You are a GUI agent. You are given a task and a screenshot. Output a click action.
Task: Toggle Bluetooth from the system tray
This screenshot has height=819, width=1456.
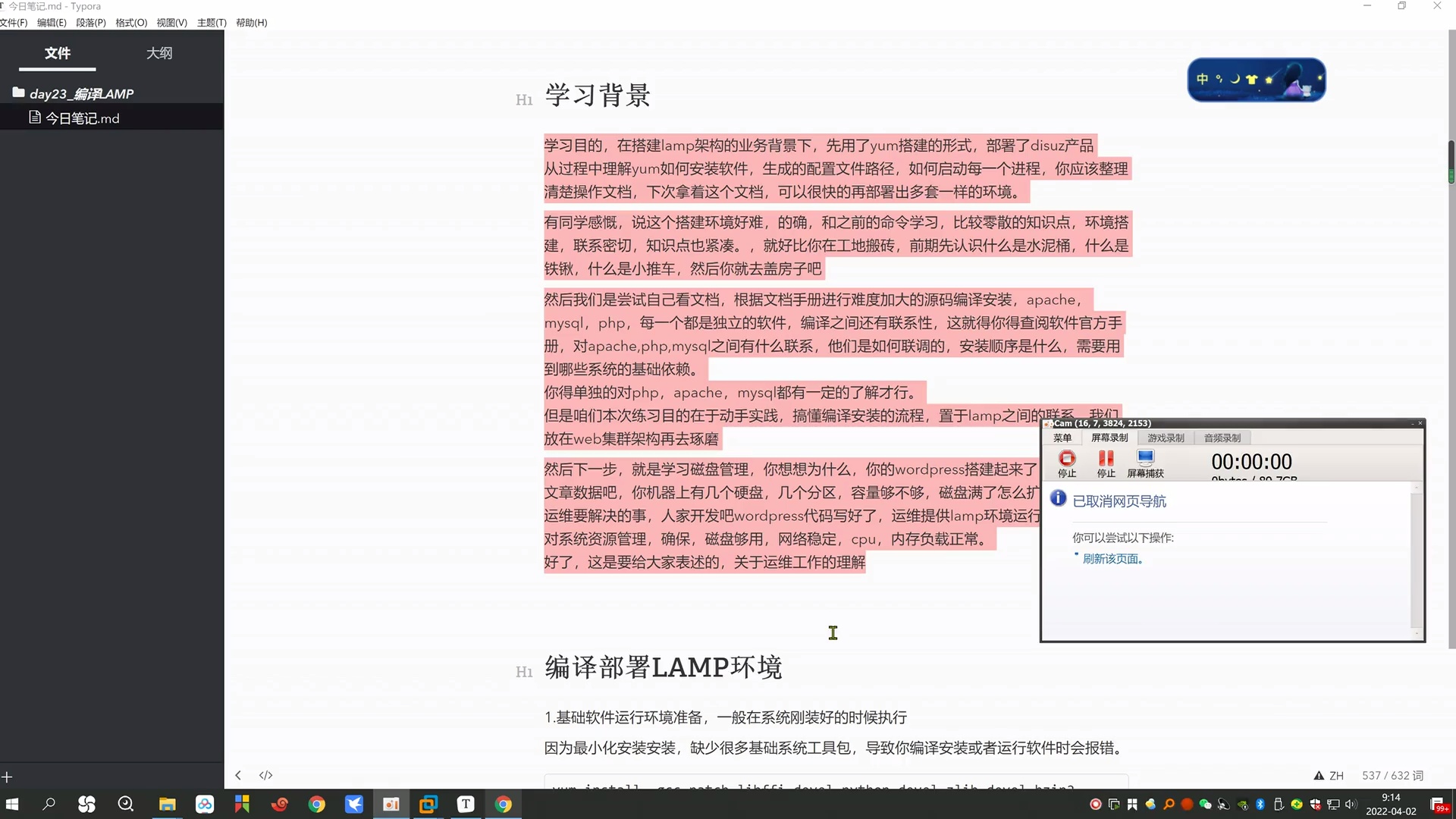pos(1260,804)
